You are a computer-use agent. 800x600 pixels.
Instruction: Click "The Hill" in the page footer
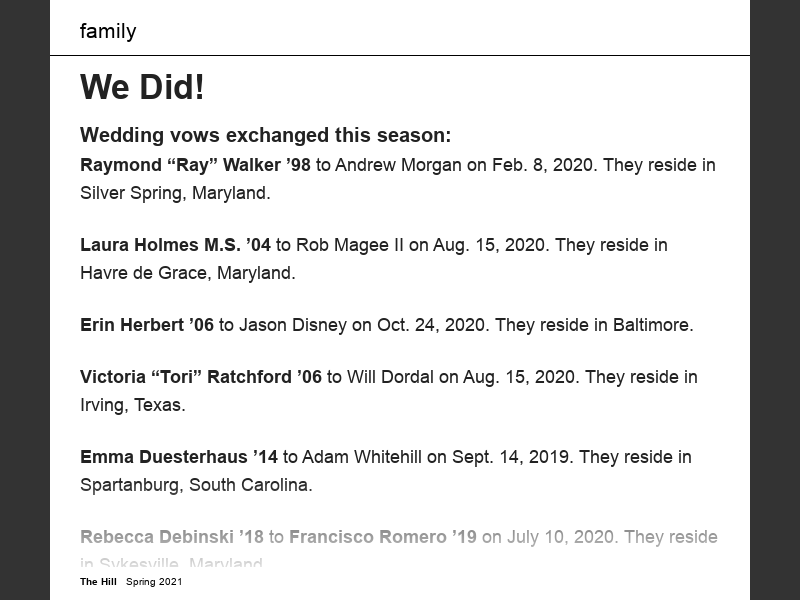(98, 582)
